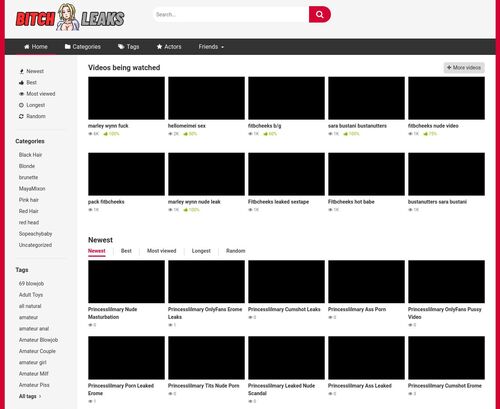500x409 pixels.
Task: Click the Random shuffle icon in sidebar
Action: click(32, 116)
